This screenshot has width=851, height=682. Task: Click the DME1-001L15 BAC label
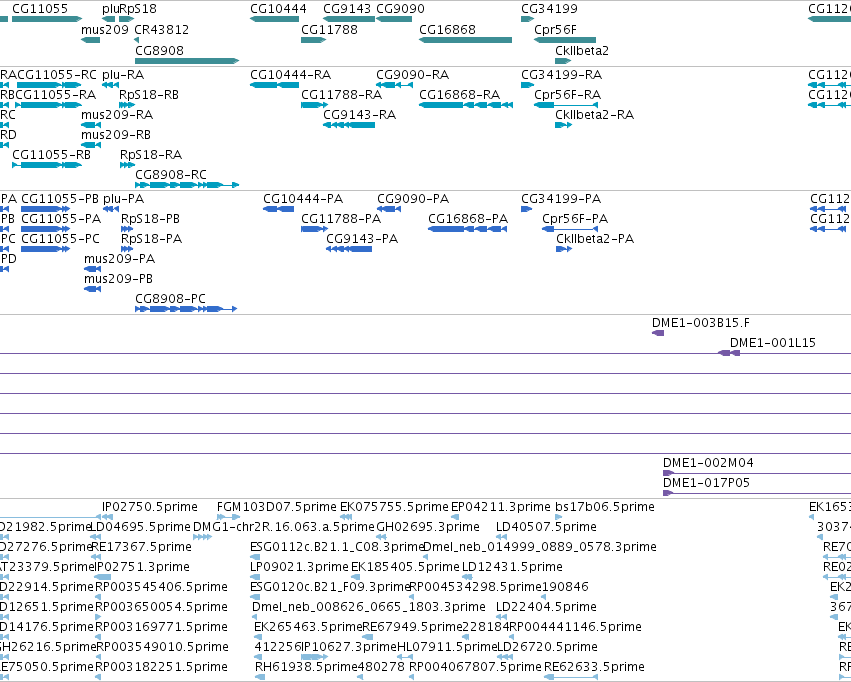click(773, 342)
